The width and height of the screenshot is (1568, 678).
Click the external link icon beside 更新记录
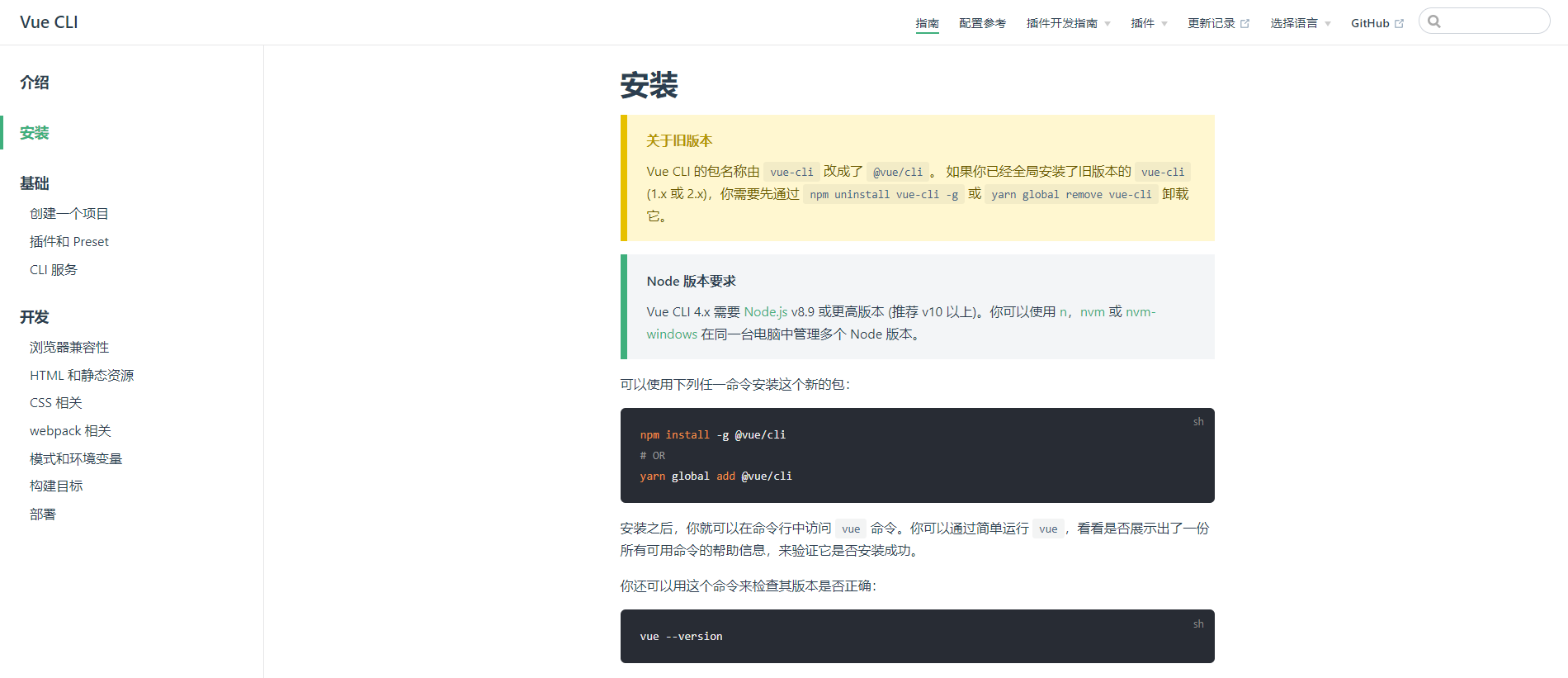click(1244, 24)
